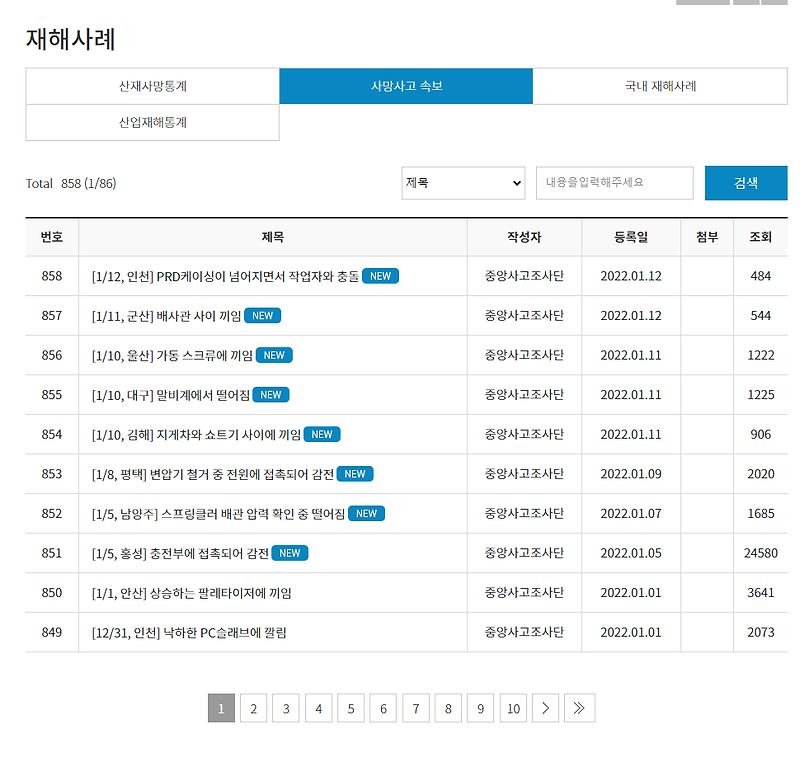Viewport: 800px width, 762px height.
Task: Open post 856 가동 스크류에 끼임
Action: coord(172,355)
